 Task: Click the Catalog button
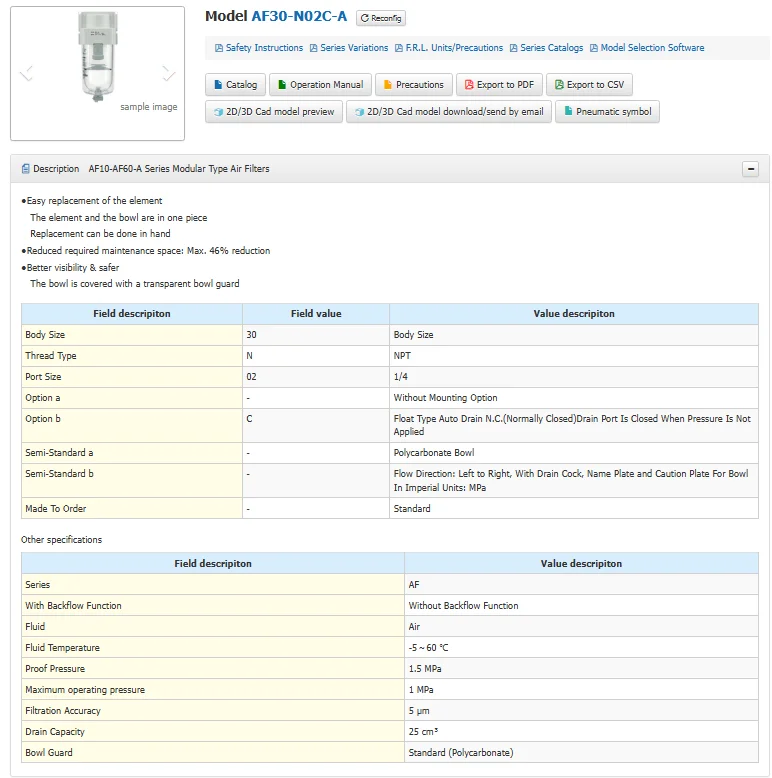pos(235,85)
